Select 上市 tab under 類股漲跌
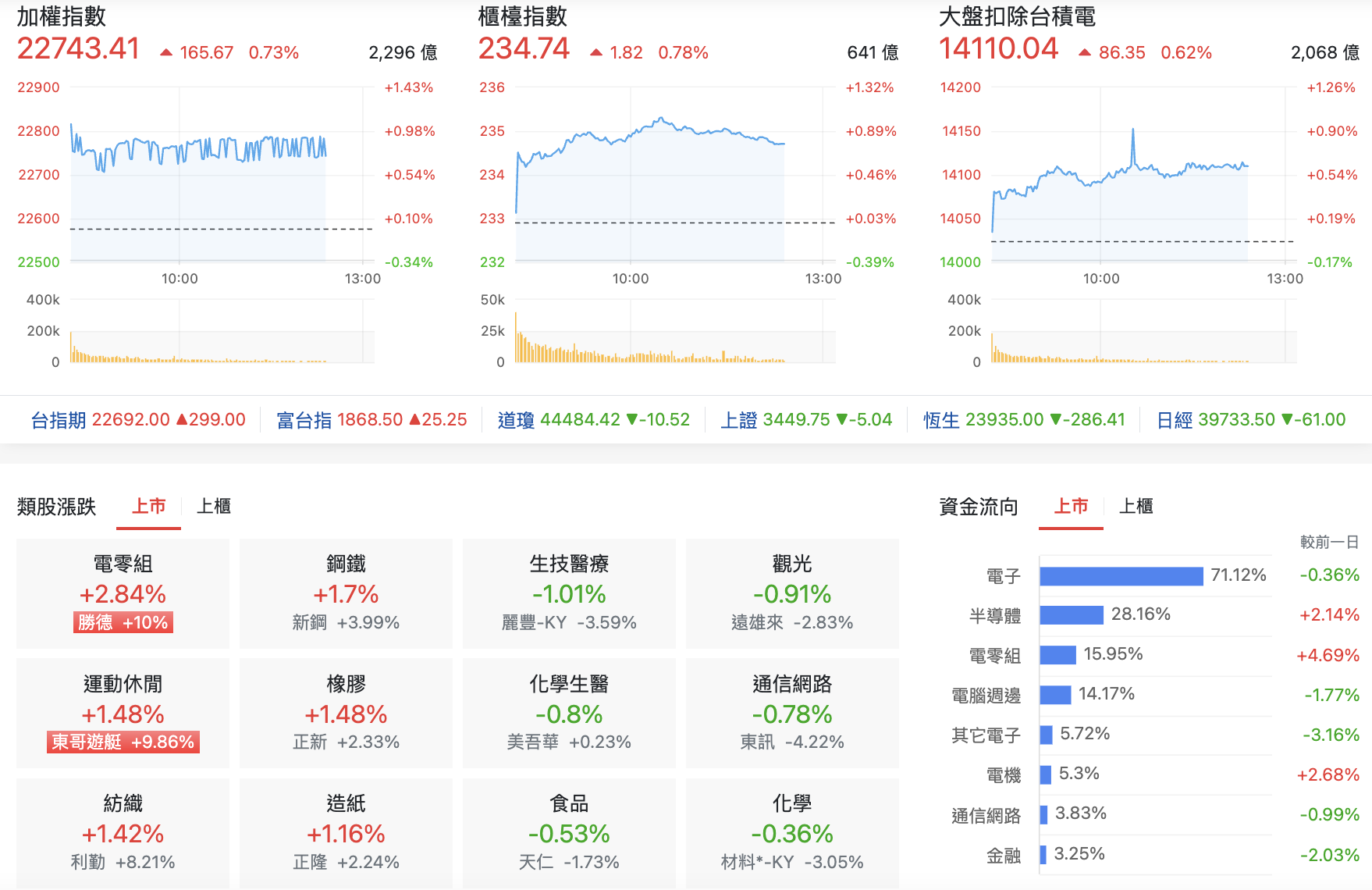This screenshot has height=890, width=1372. tap(149, 507)
